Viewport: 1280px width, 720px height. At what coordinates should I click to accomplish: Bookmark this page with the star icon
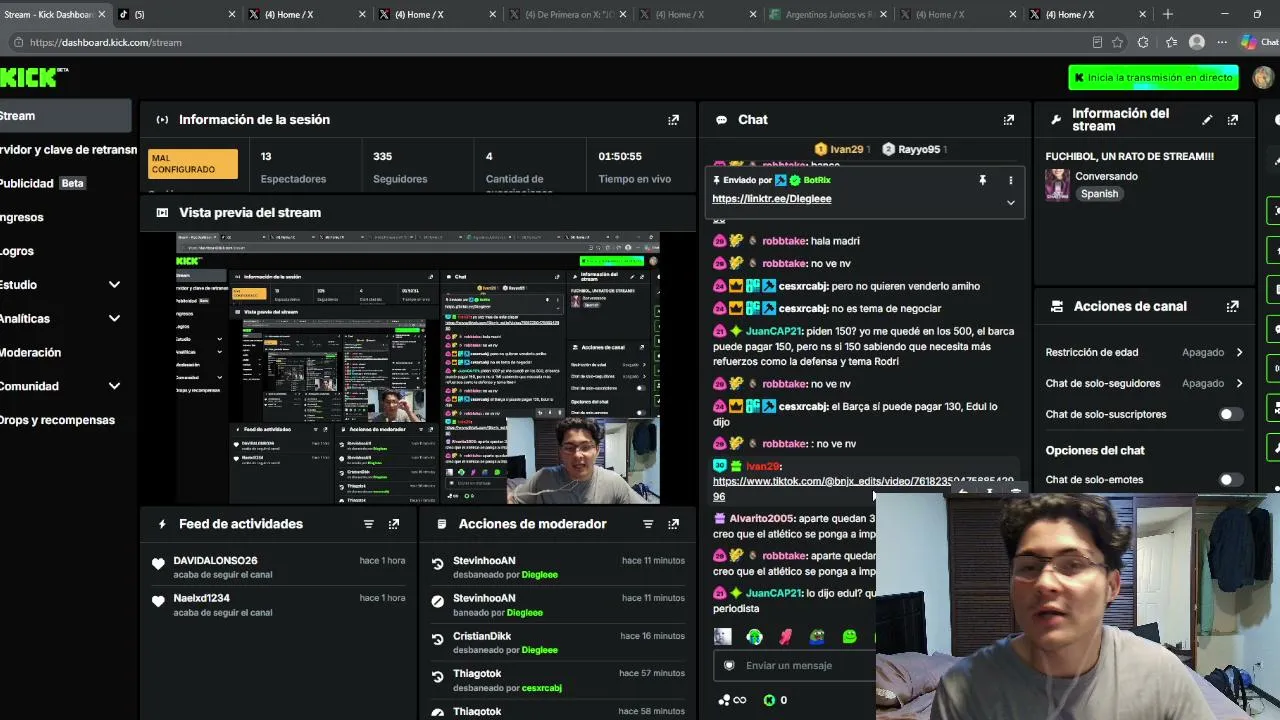pos(1117,43)
